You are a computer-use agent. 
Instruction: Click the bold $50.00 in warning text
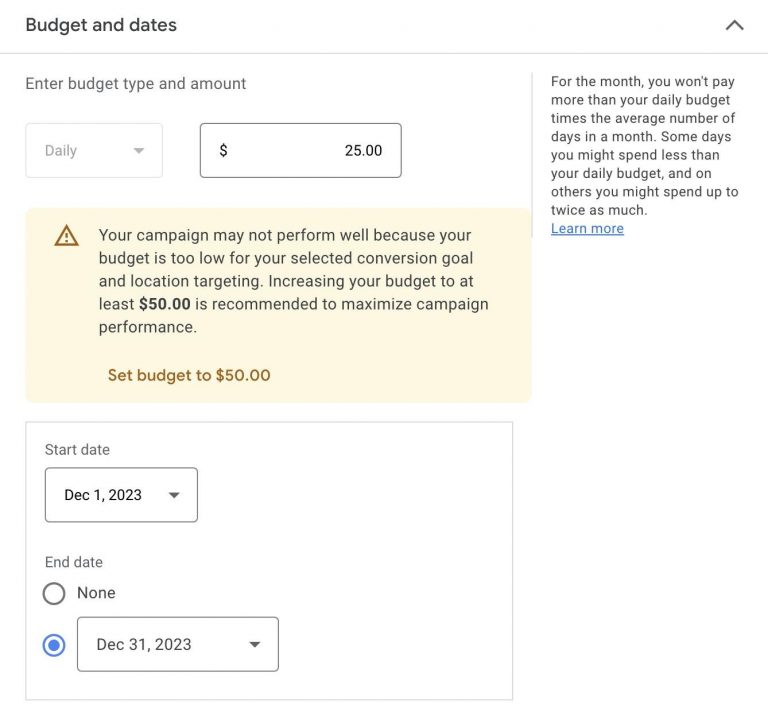point(165,304)
